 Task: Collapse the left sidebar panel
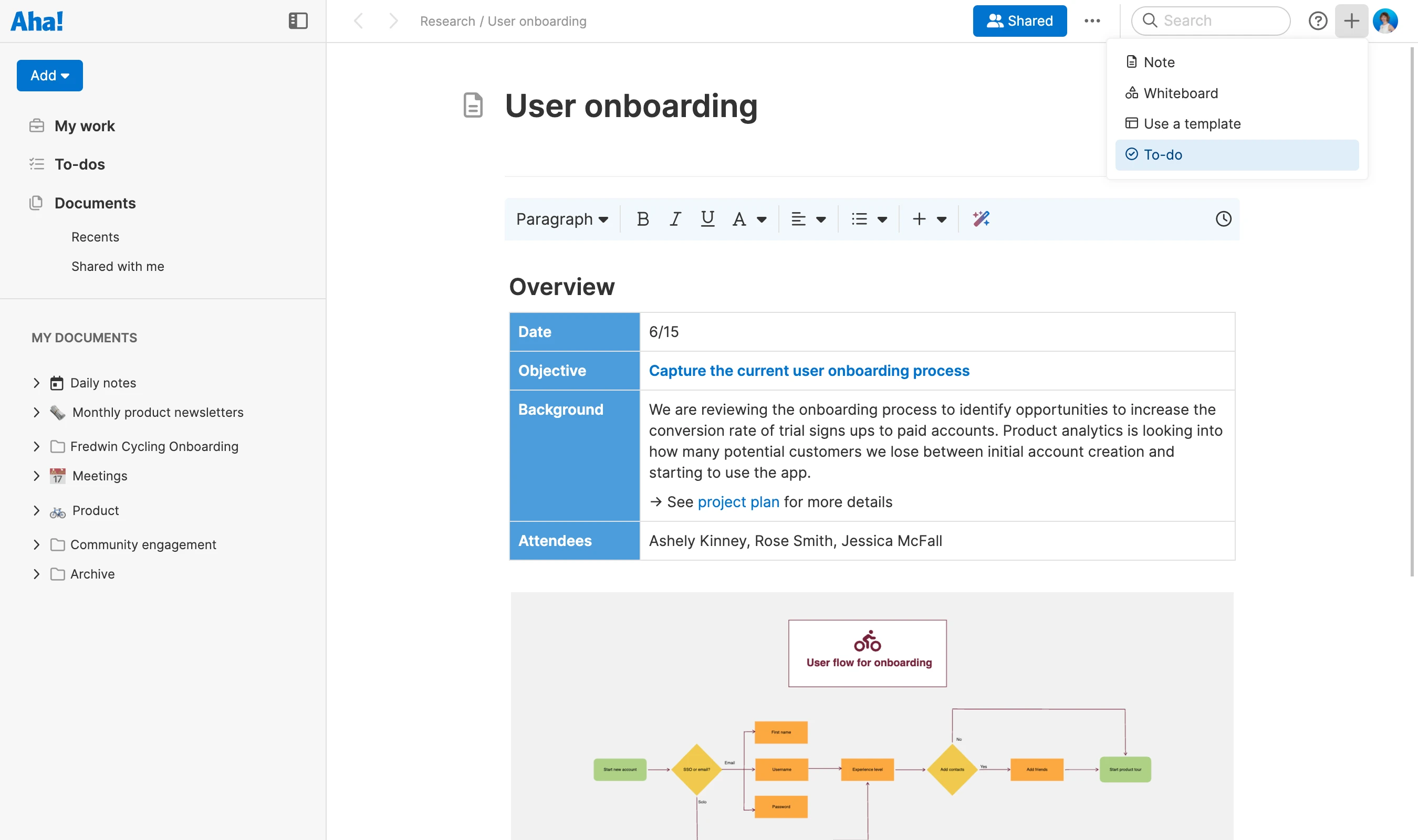(x=298, y=21)
